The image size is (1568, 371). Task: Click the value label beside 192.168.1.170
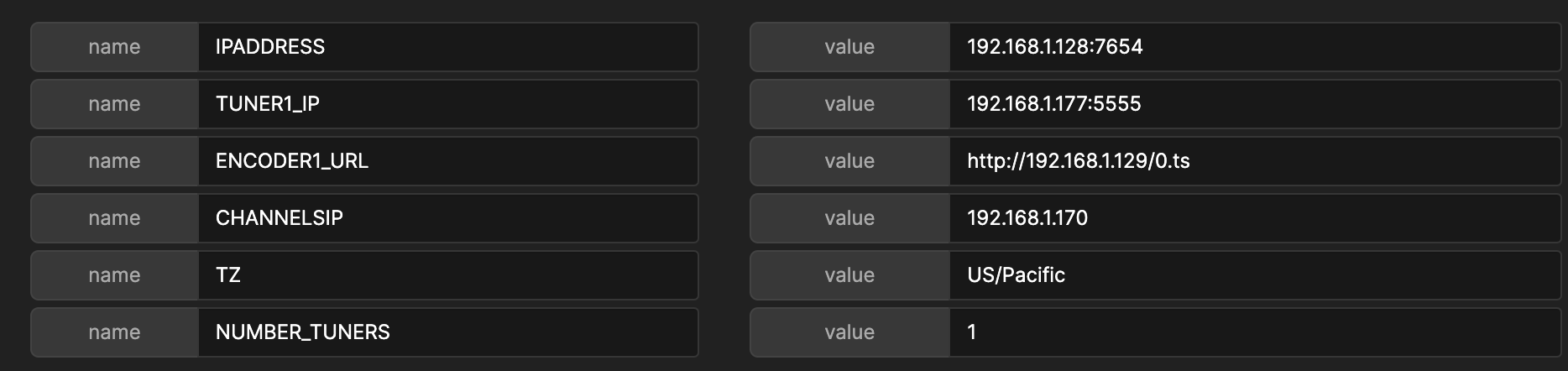click(849, 218)
